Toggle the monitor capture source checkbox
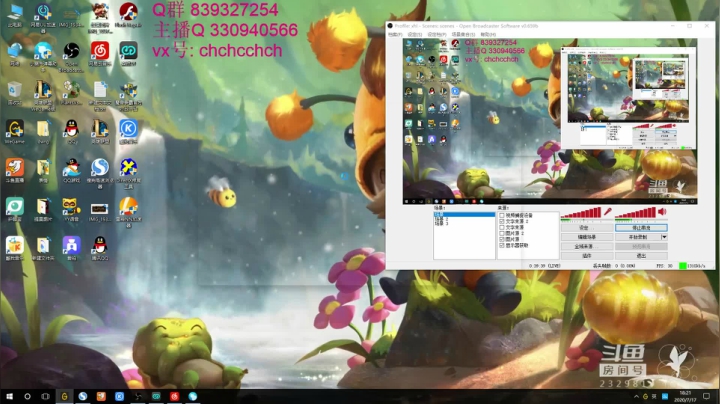 click(x=502, y=246)
